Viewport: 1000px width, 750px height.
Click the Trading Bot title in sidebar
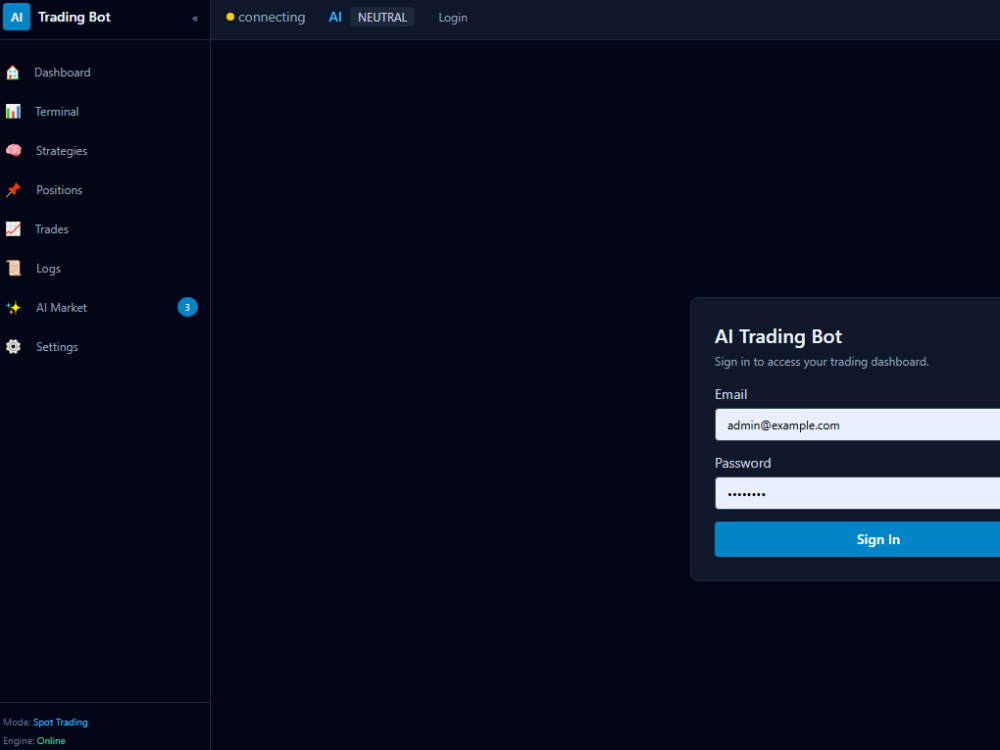pyautogui.click(x=74, y=17)
